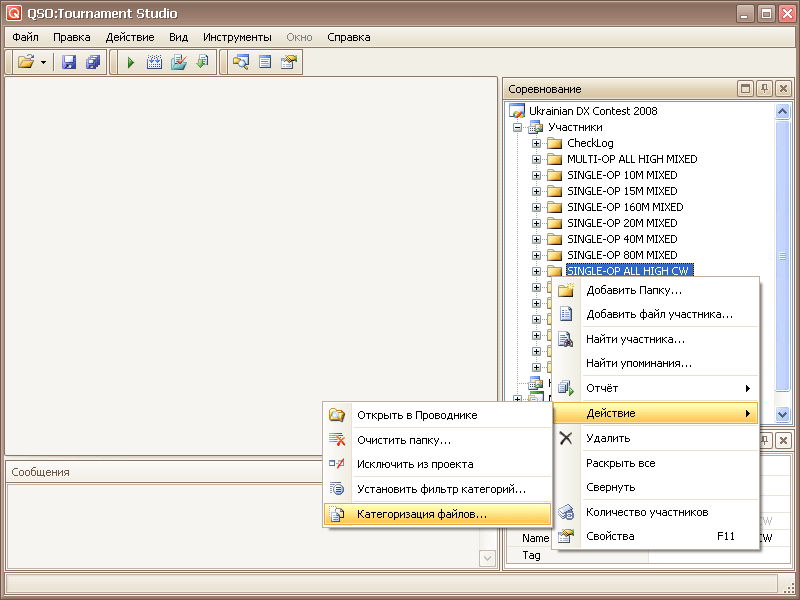Open the Инструменты menu
Screen dimensions: 800x600
[x=237, y=37]
